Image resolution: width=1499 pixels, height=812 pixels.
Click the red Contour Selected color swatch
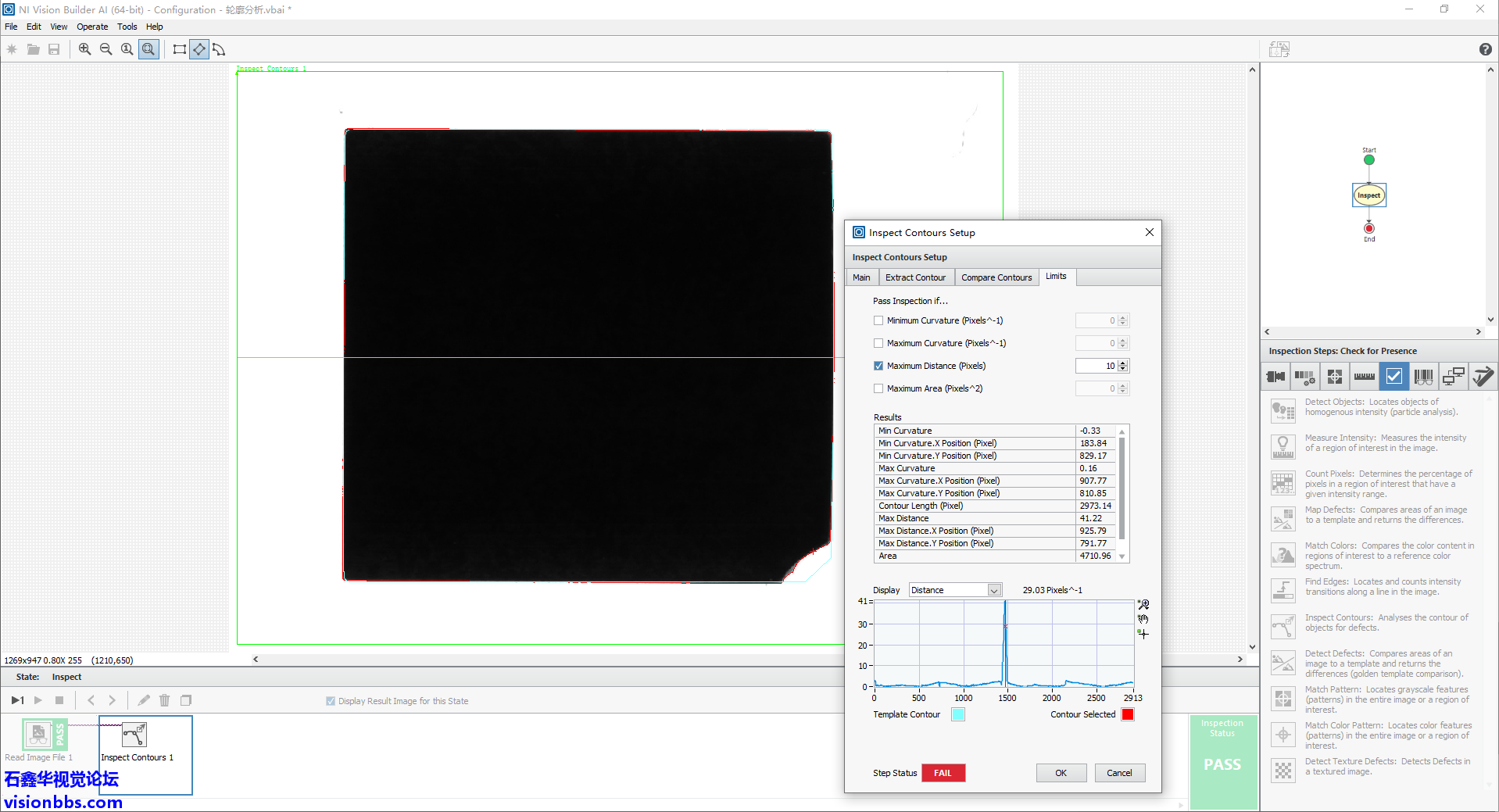point(1127,714)
